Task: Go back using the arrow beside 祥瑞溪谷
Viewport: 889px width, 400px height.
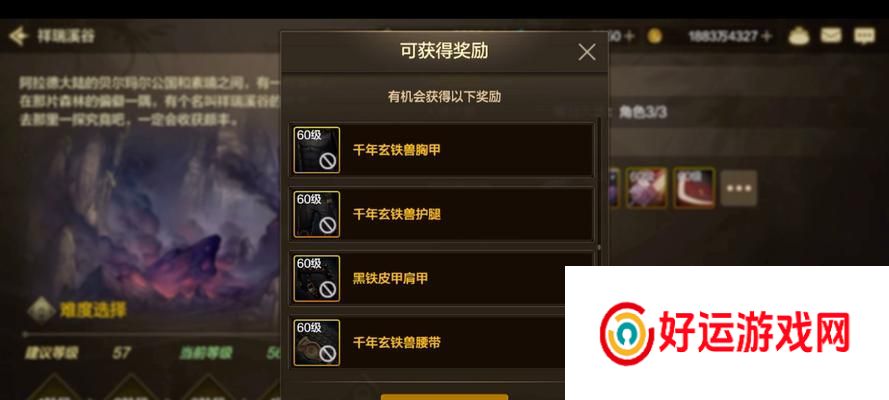Action: coord(18,36)
